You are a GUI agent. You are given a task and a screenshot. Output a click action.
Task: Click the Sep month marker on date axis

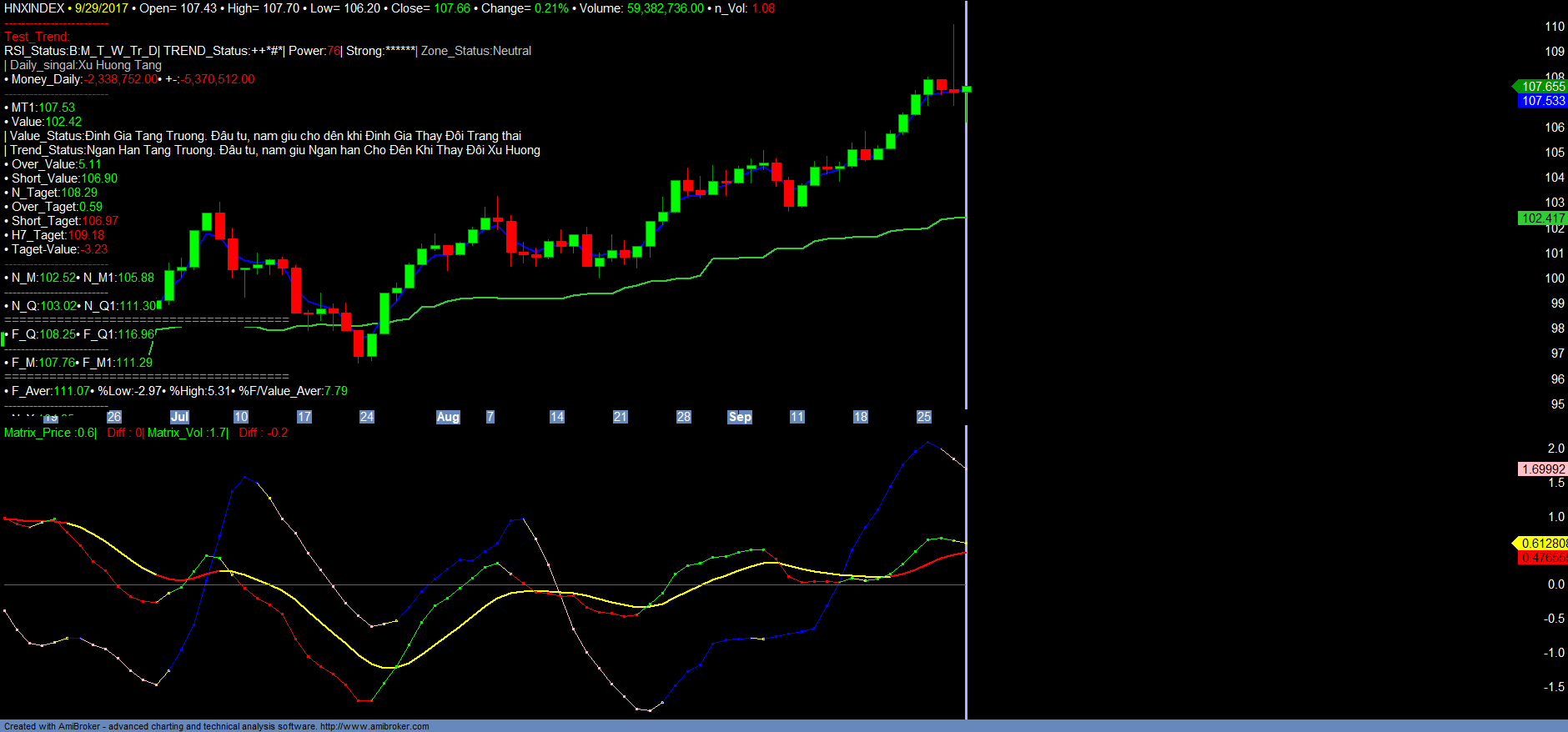740,417
